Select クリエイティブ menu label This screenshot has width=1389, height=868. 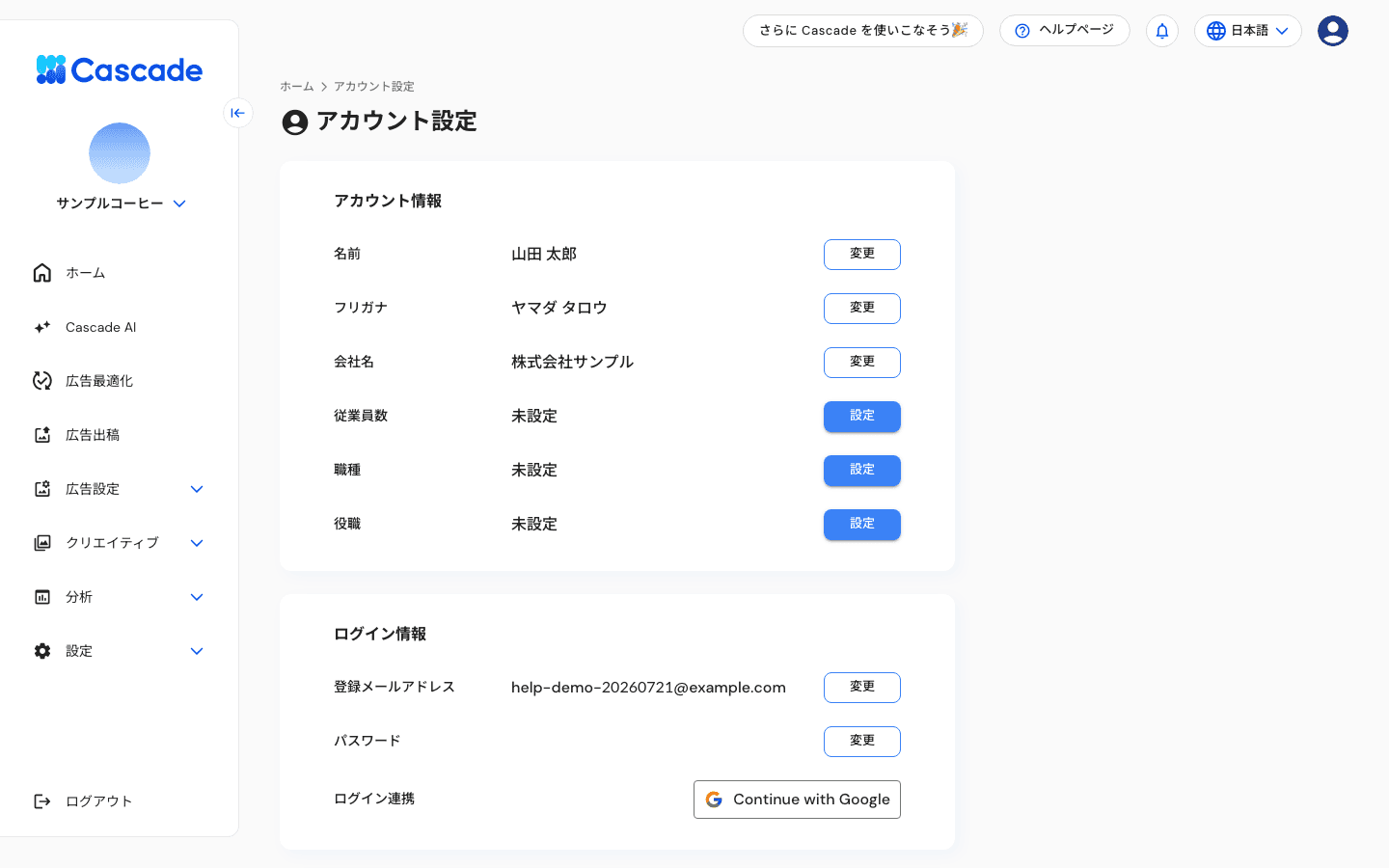(112, 543)
